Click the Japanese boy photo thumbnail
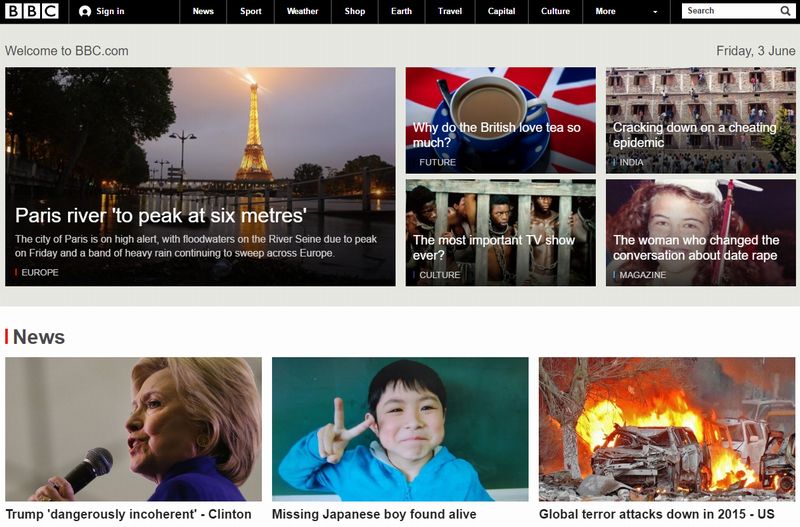The height and width of the screenshot is (527, 800). [x=400, y=429]
